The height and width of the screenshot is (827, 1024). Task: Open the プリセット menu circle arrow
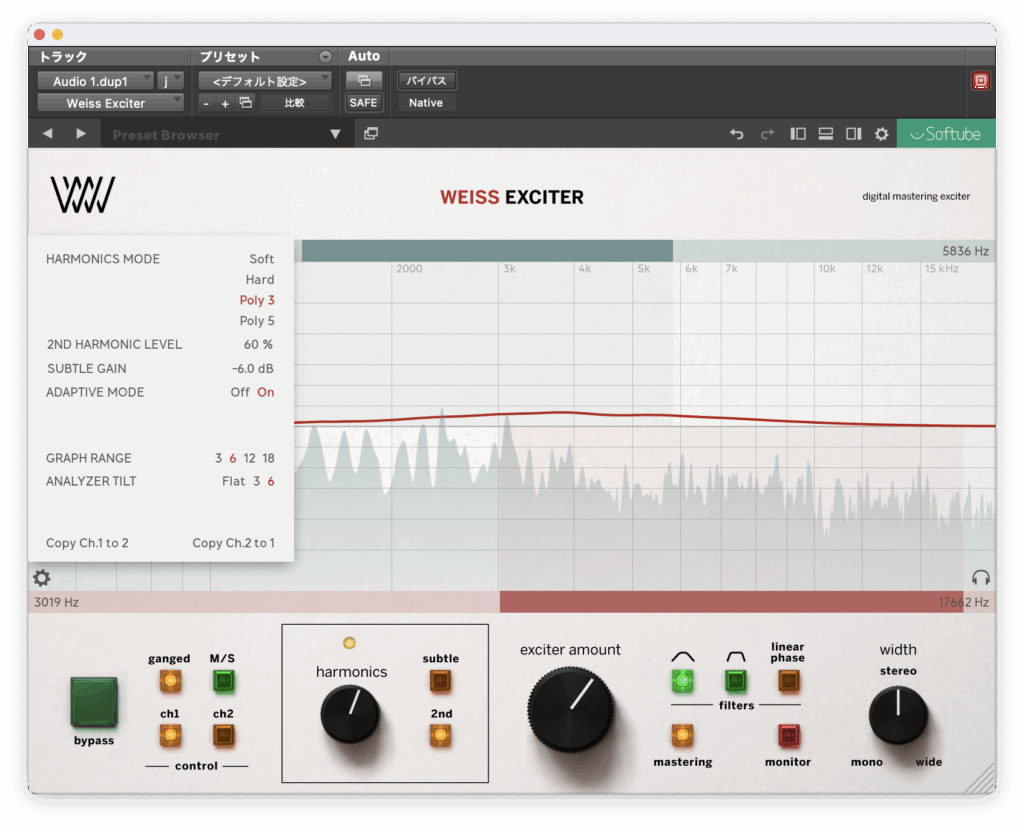tap(325, 57)
